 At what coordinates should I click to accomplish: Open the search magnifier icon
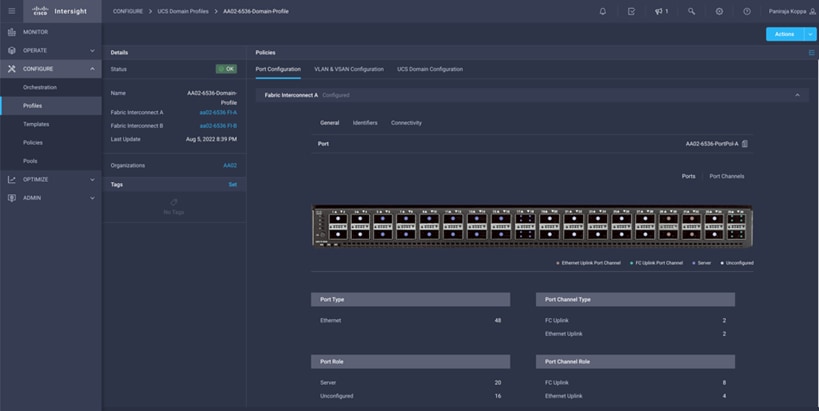[691, 11]
